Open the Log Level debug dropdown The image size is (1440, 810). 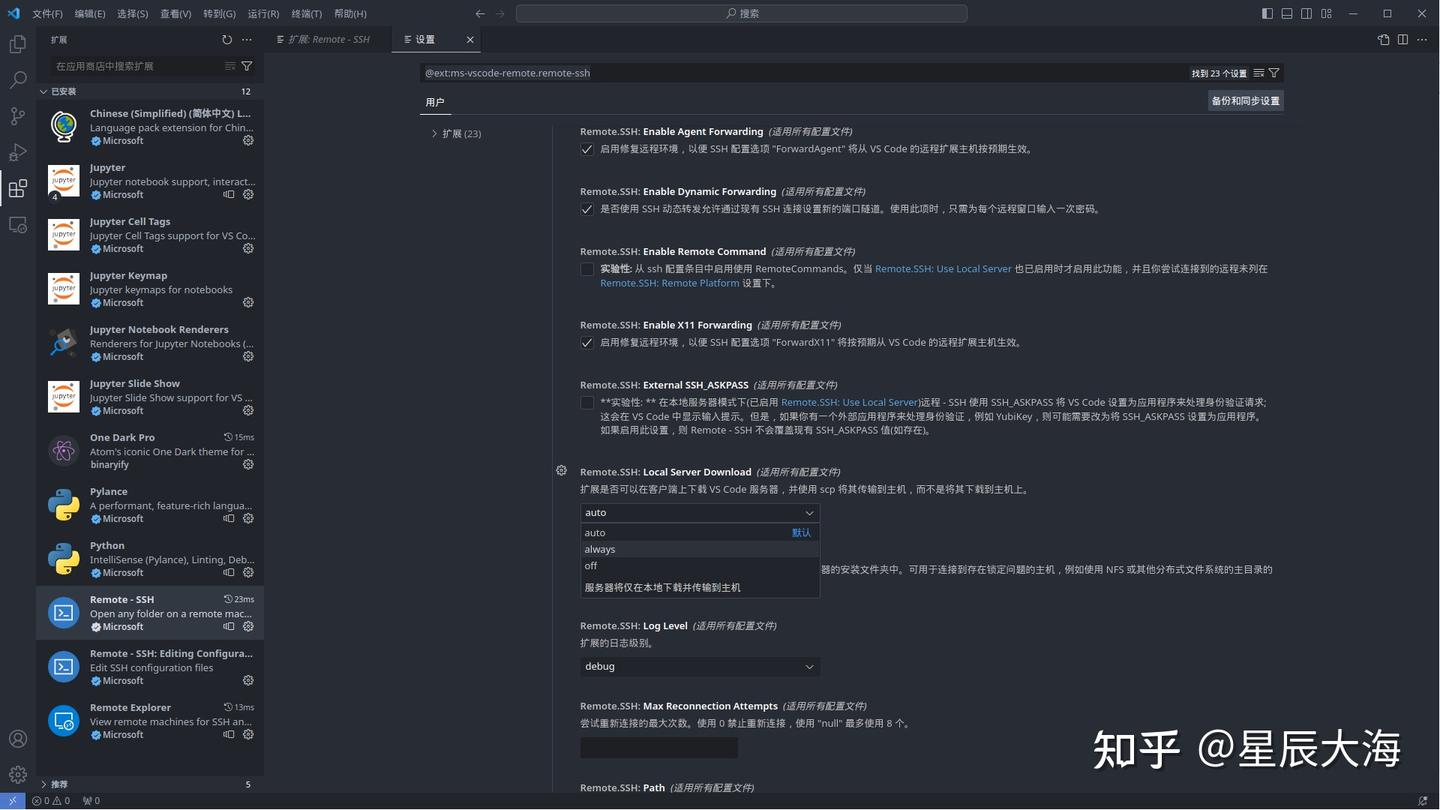pyautogui.click(x=699, y=667)
